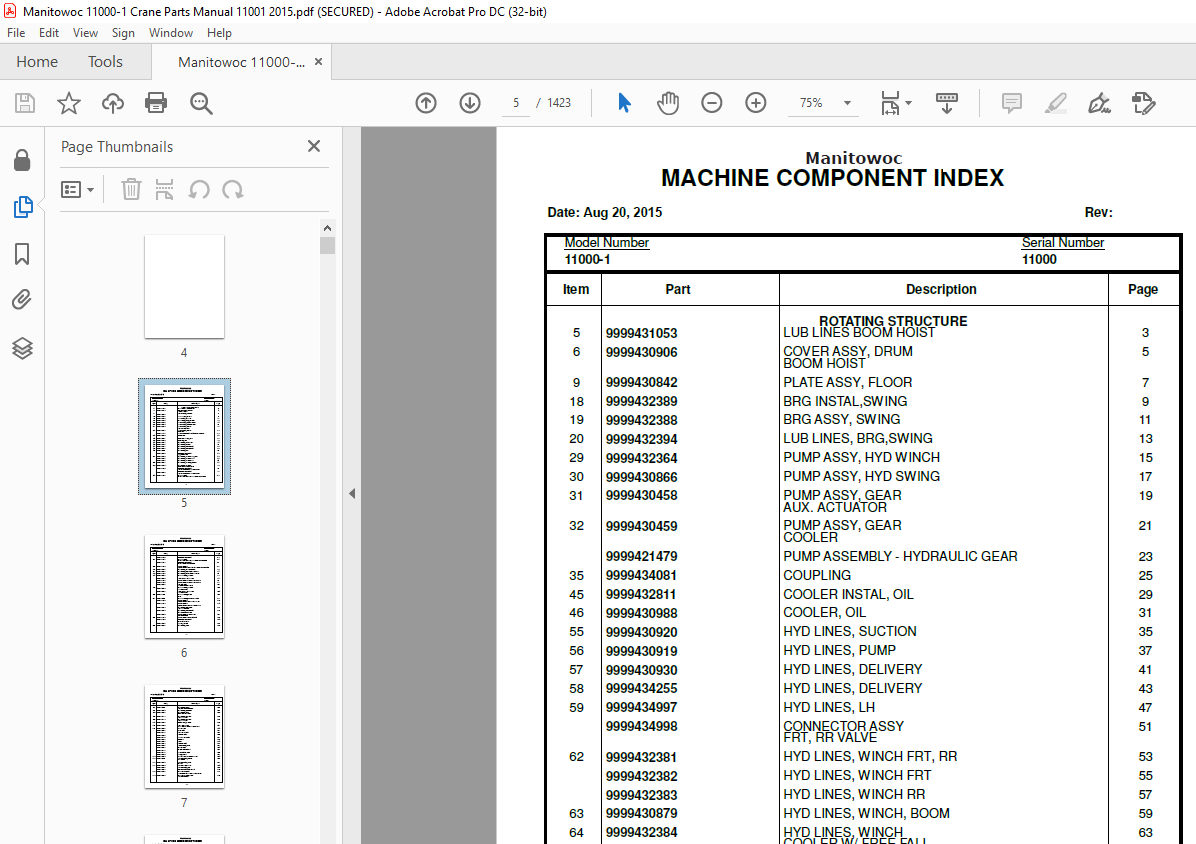Image resolution: width=1196 pixels, height=844 pixels.
Task: Select page 5 thumbnail
Action: click(x=184, y=436)
